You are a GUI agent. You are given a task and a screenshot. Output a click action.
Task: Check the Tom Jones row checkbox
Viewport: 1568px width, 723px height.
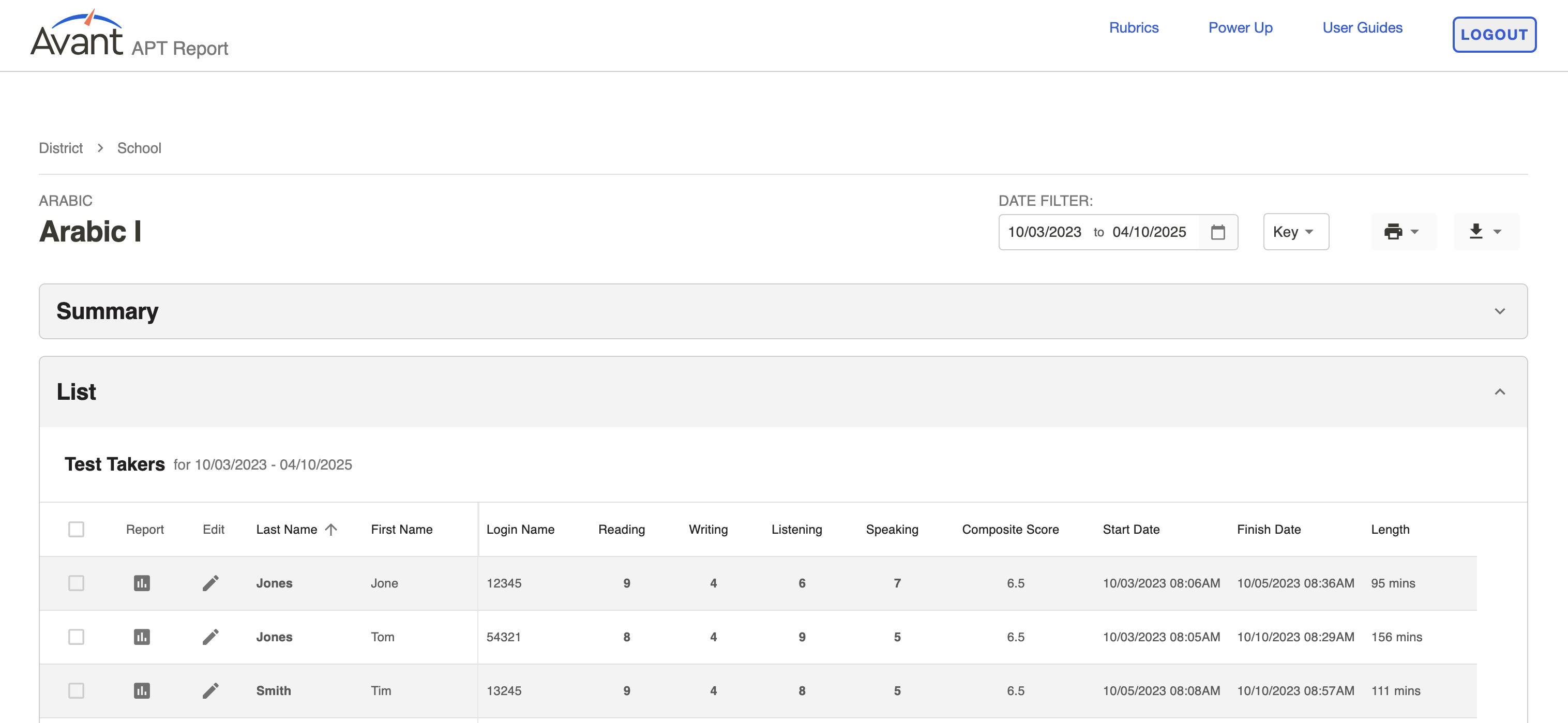pyautogui.click(x=76, y=637)
